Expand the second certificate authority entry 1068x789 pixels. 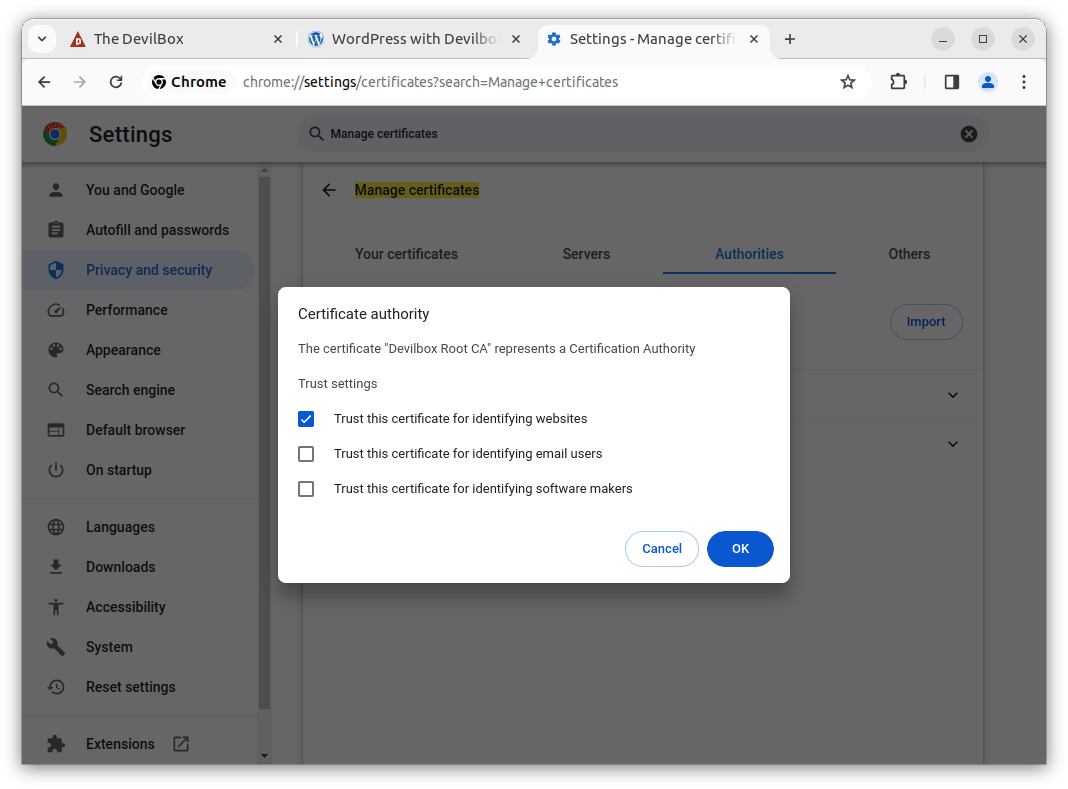click(x=952, y=444)
